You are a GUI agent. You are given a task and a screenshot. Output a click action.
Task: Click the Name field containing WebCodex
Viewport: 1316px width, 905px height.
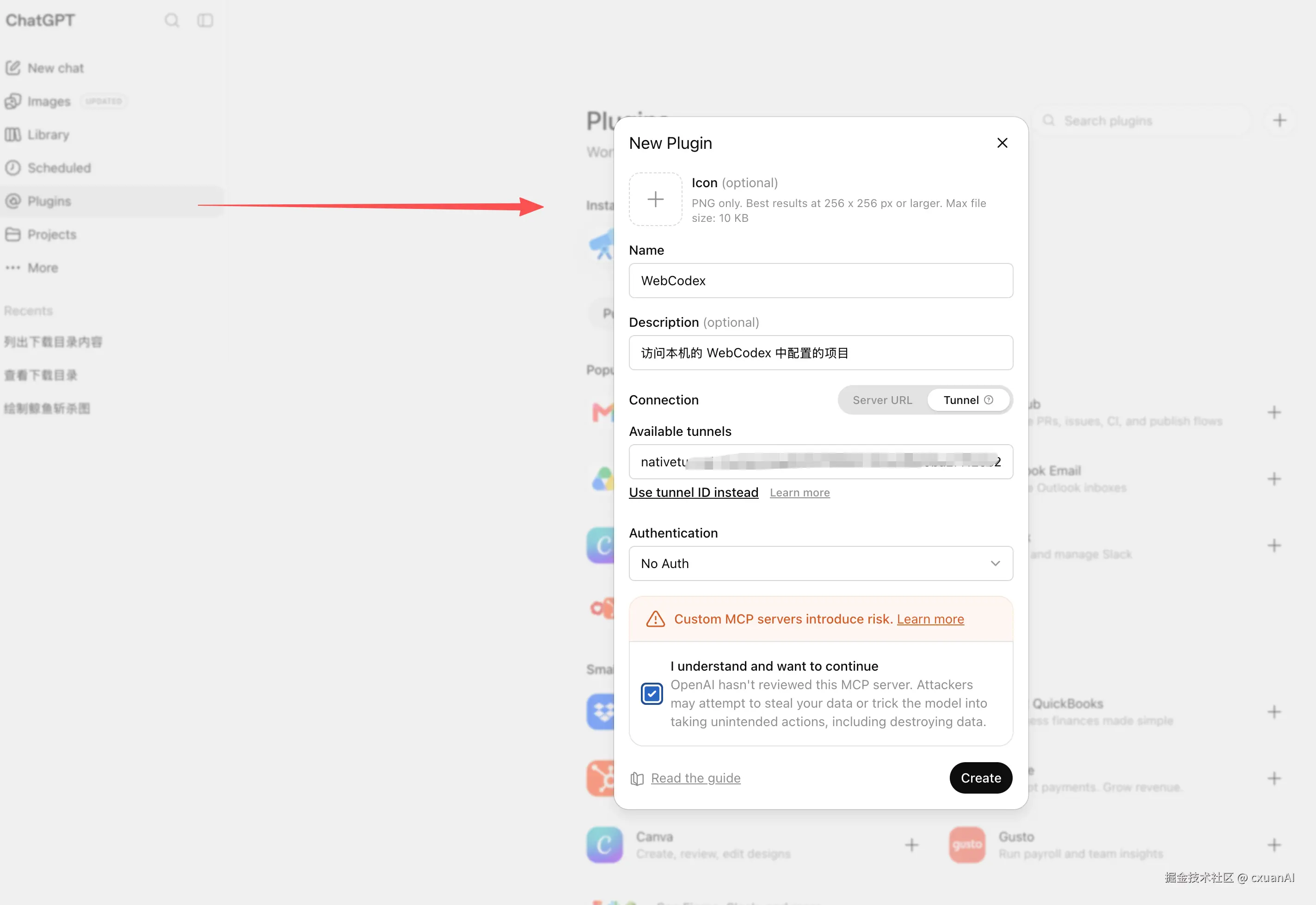[x=821, y=281]
